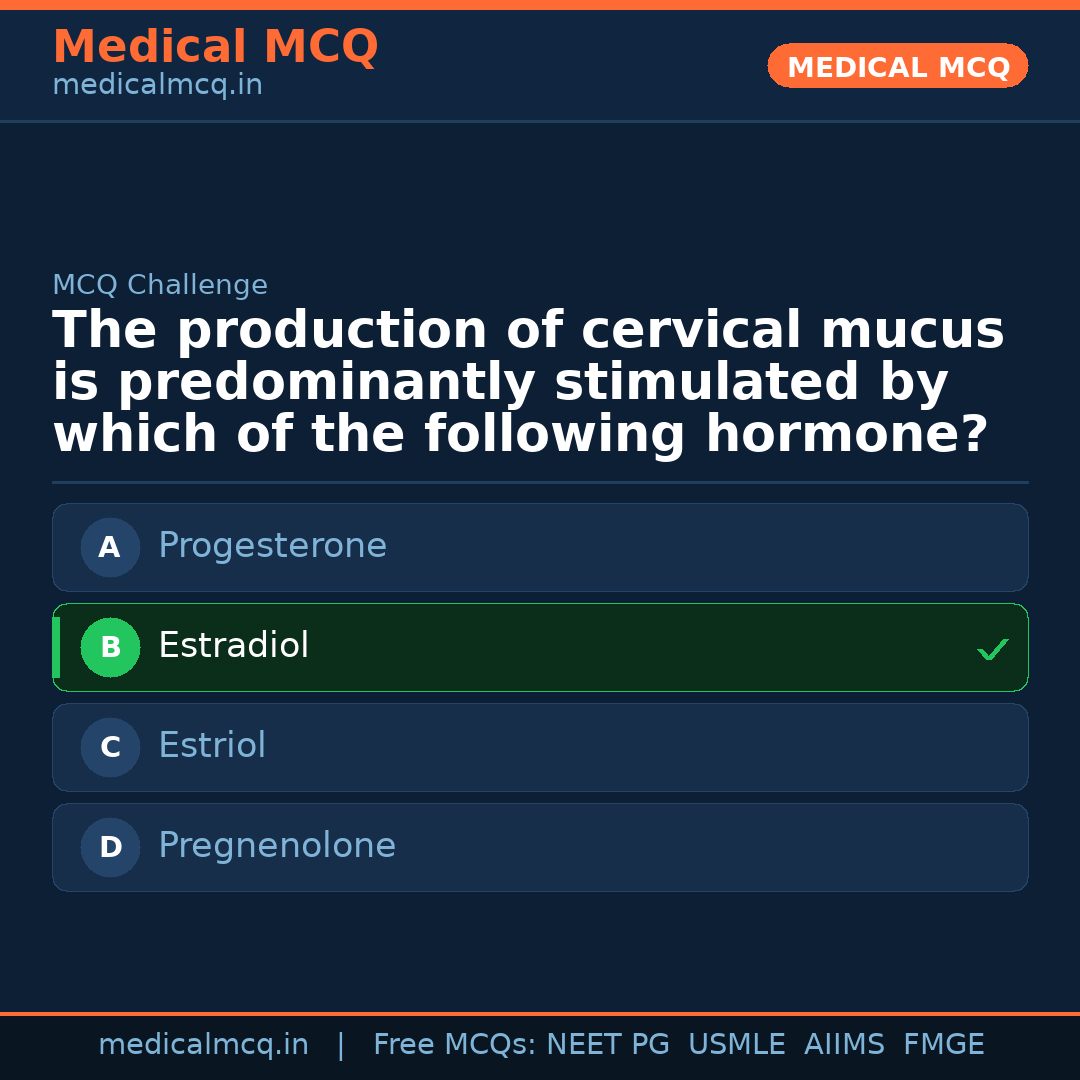Click the letter D circle badge
This screenshot has width=1080, height=1080.
click(110, 847)
